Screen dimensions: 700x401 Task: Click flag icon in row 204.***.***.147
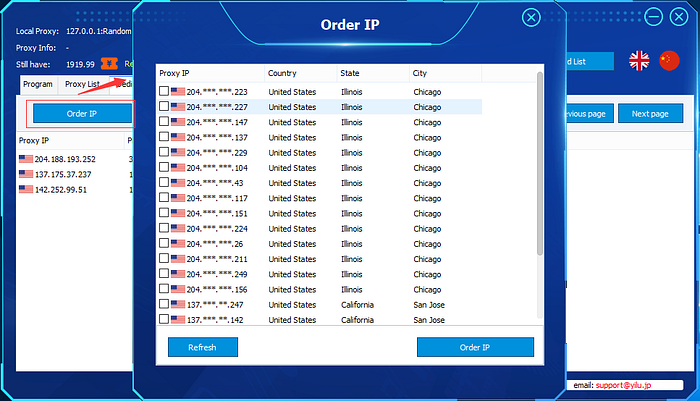pyautogui.click(x=178, y=122)
